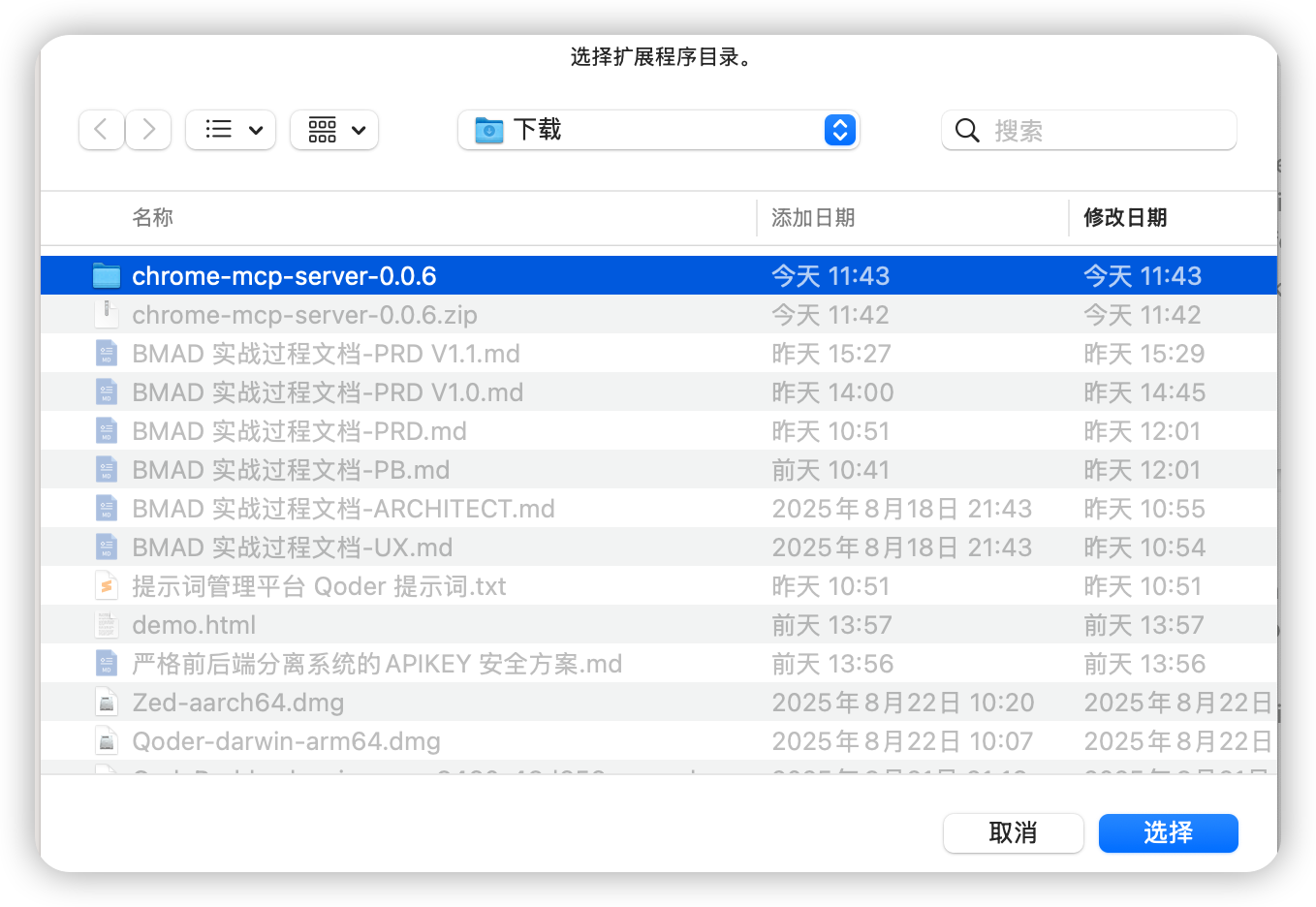
Task: Open the icon grouping dropdown
Action: [334, 130]
